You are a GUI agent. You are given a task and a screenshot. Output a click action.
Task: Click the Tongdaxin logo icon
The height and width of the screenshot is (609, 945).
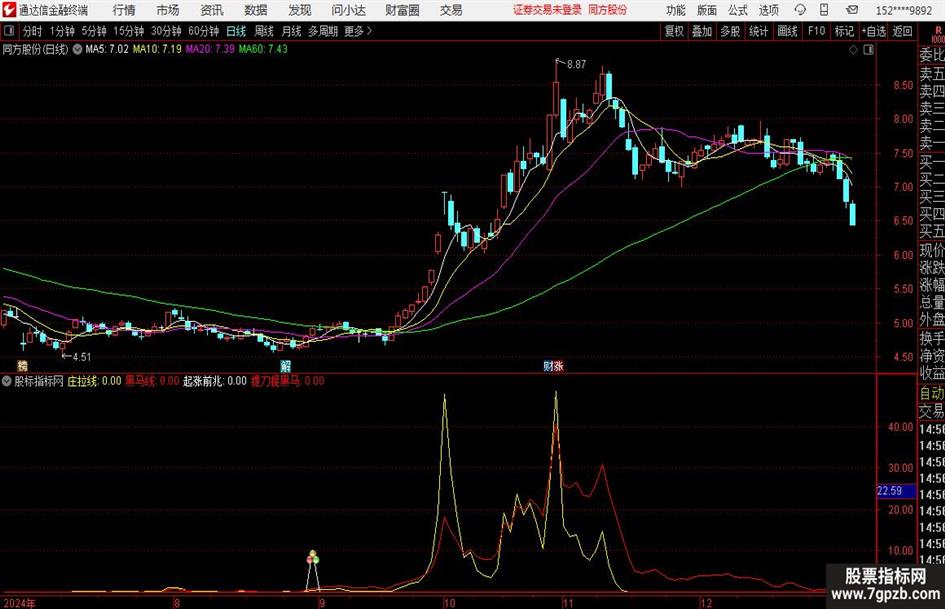pyautogui.click(x=9, y=10)
